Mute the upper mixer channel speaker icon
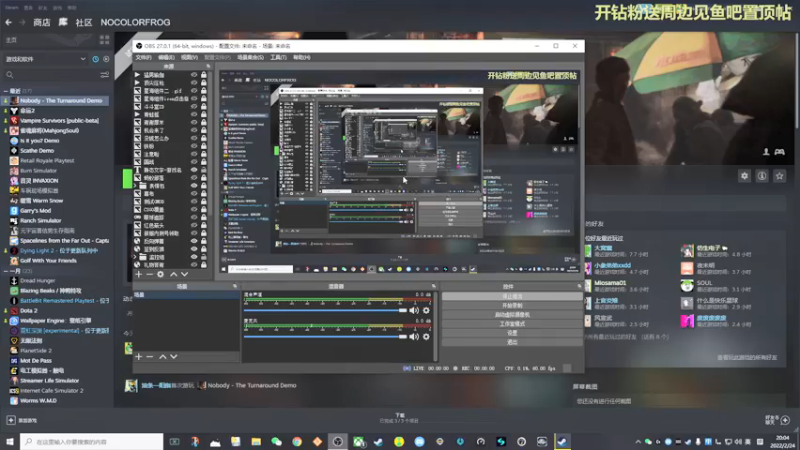Viewport: 800px width, 450px height. point(414,311)
